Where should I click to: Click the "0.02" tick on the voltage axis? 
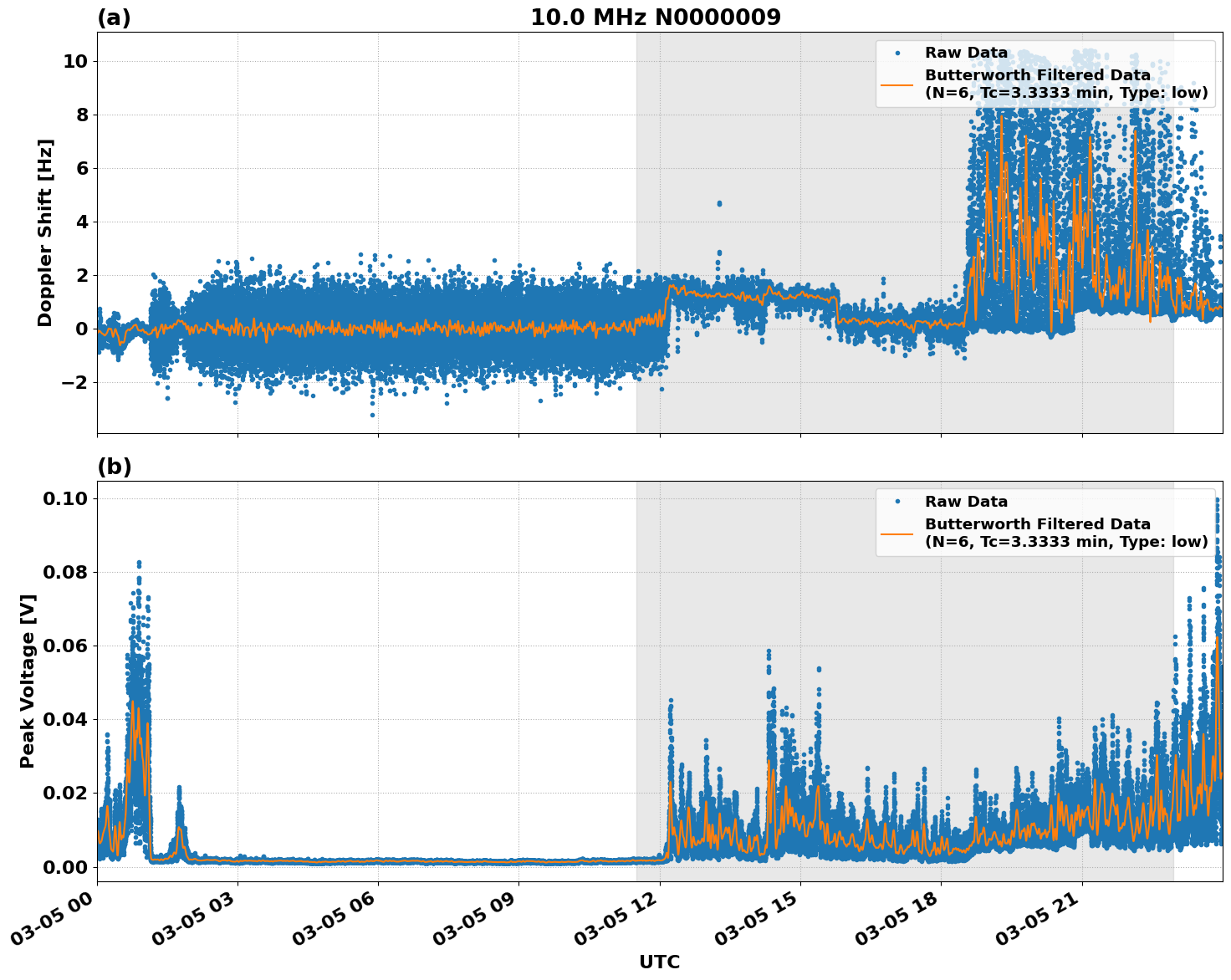pyautogui.click(x=65, y=793)
